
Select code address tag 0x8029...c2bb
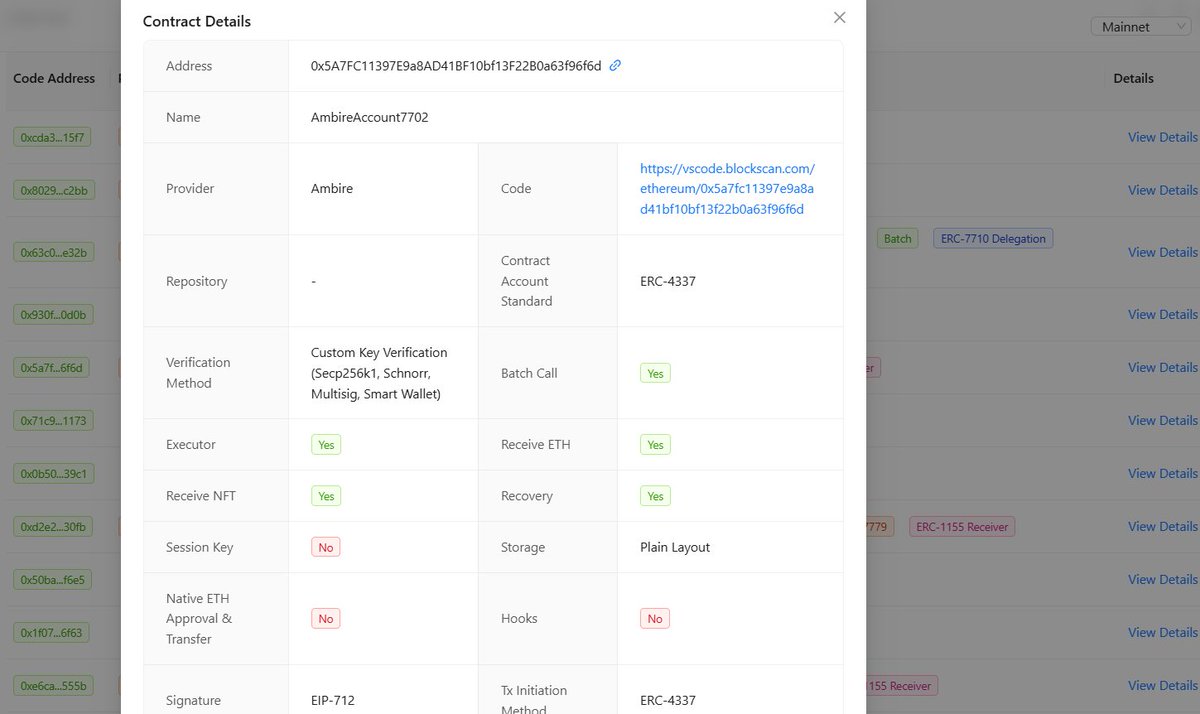(54, 190)
